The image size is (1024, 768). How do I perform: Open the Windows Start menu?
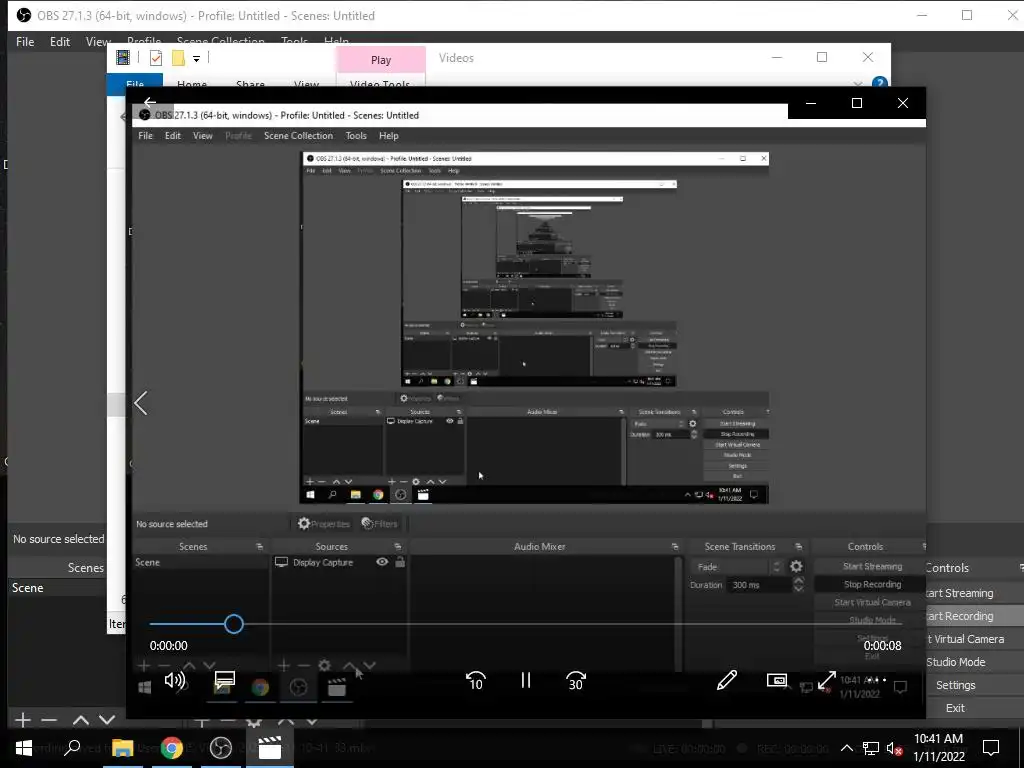click(x=24, y=748)
